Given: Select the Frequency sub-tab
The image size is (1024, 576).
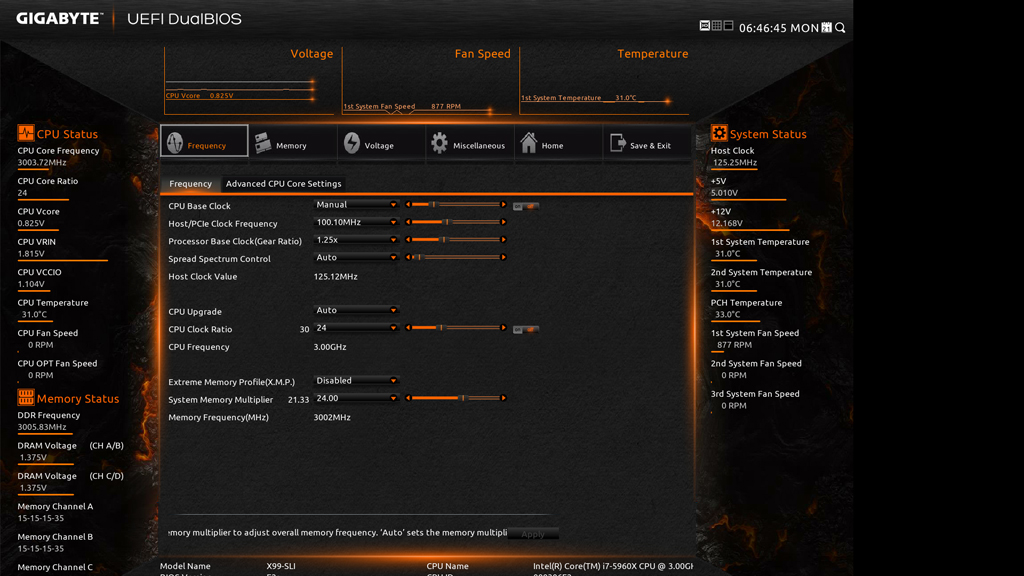Looking at the screenshot, I should tap(190, 184).
